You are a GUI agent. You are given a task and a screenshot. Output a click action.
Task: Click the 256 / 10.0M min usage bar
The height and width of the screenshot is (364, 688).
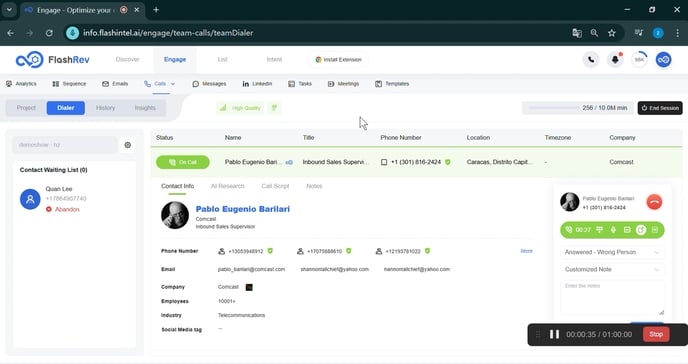click(577, 108)
